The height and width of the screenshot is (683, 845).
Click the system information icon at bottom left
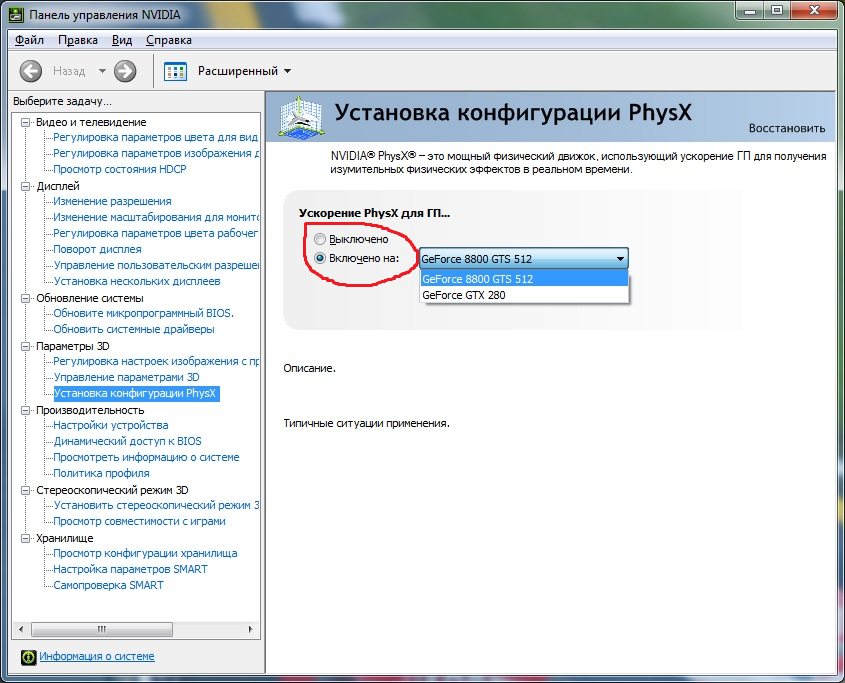pyautogui.click(x=29, y=657)
